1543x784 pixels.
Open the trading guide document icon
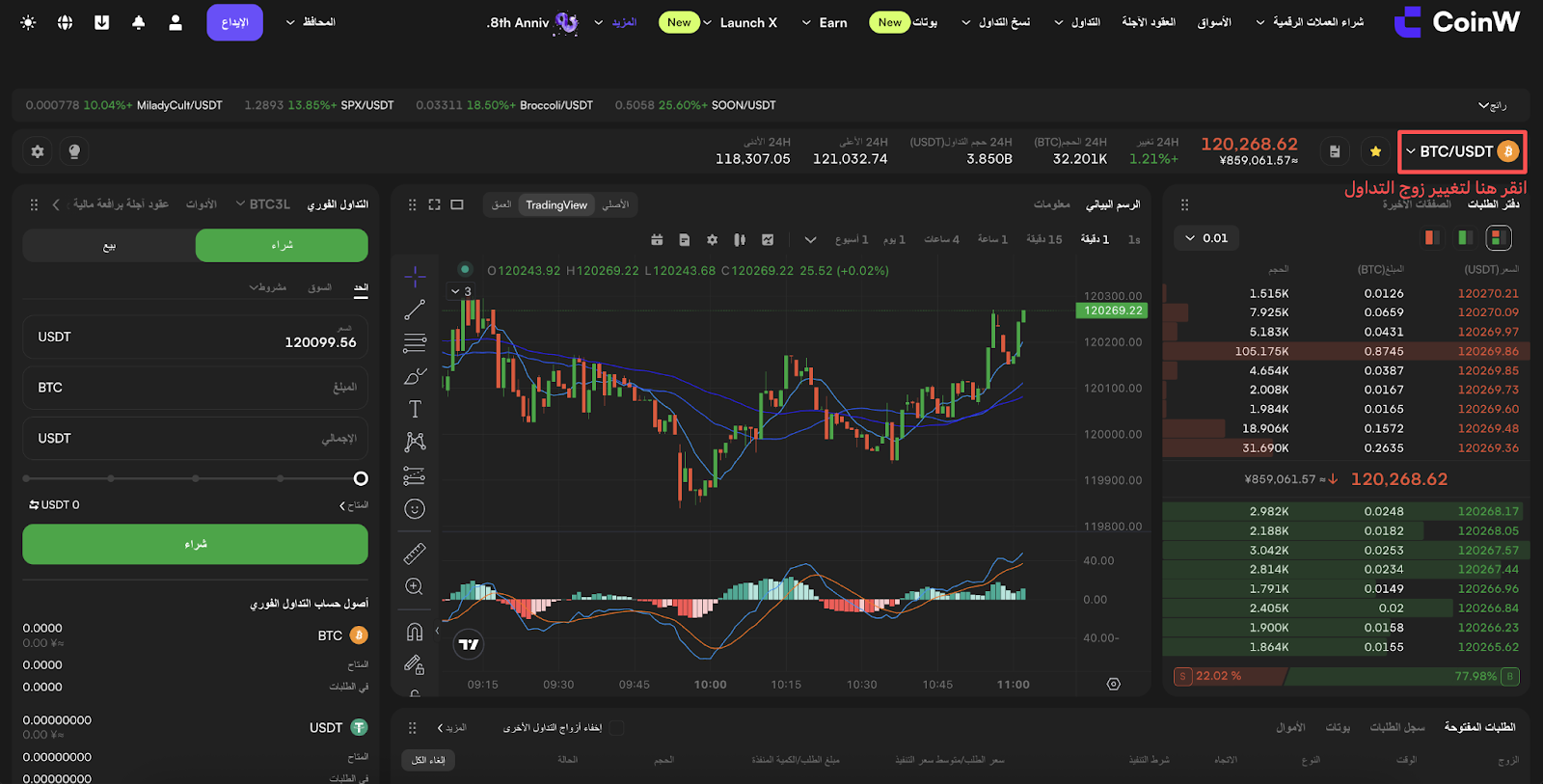click(x=1335, y=151)
